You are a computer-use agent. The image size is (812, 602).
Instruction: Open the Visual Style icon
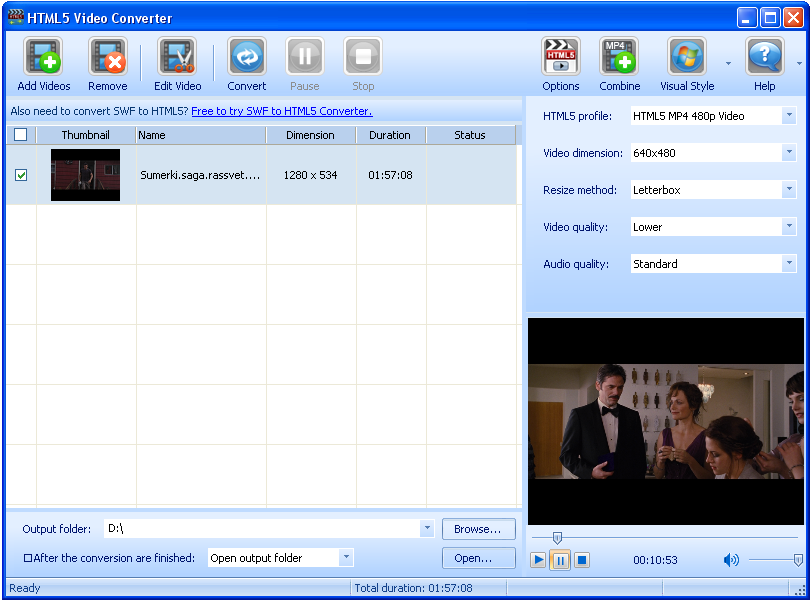click(687, 56)
